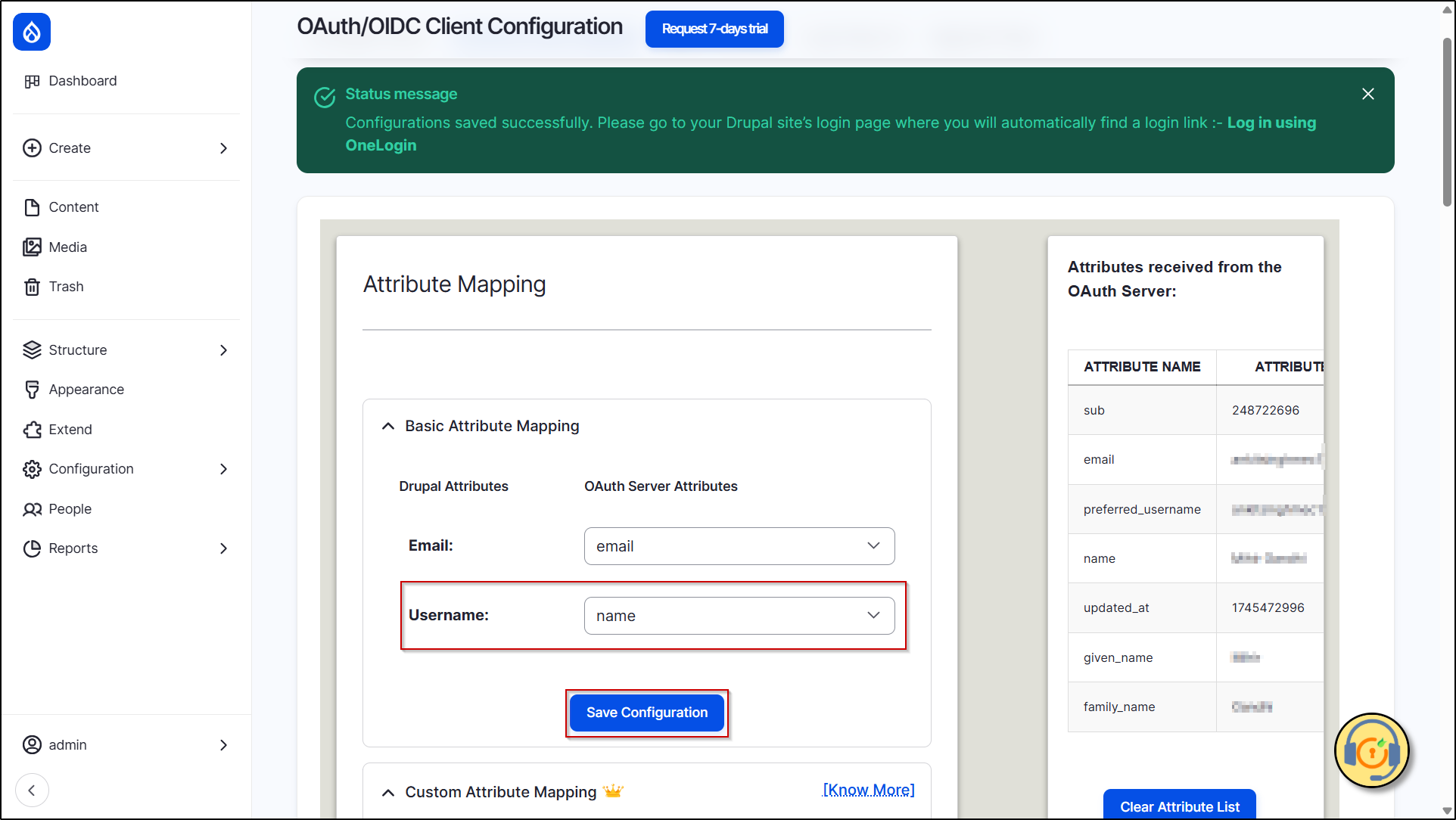The image size is (1456, 820).
Task: Click the Trash icon in the sidebar
Action: (x=32, y=286)
